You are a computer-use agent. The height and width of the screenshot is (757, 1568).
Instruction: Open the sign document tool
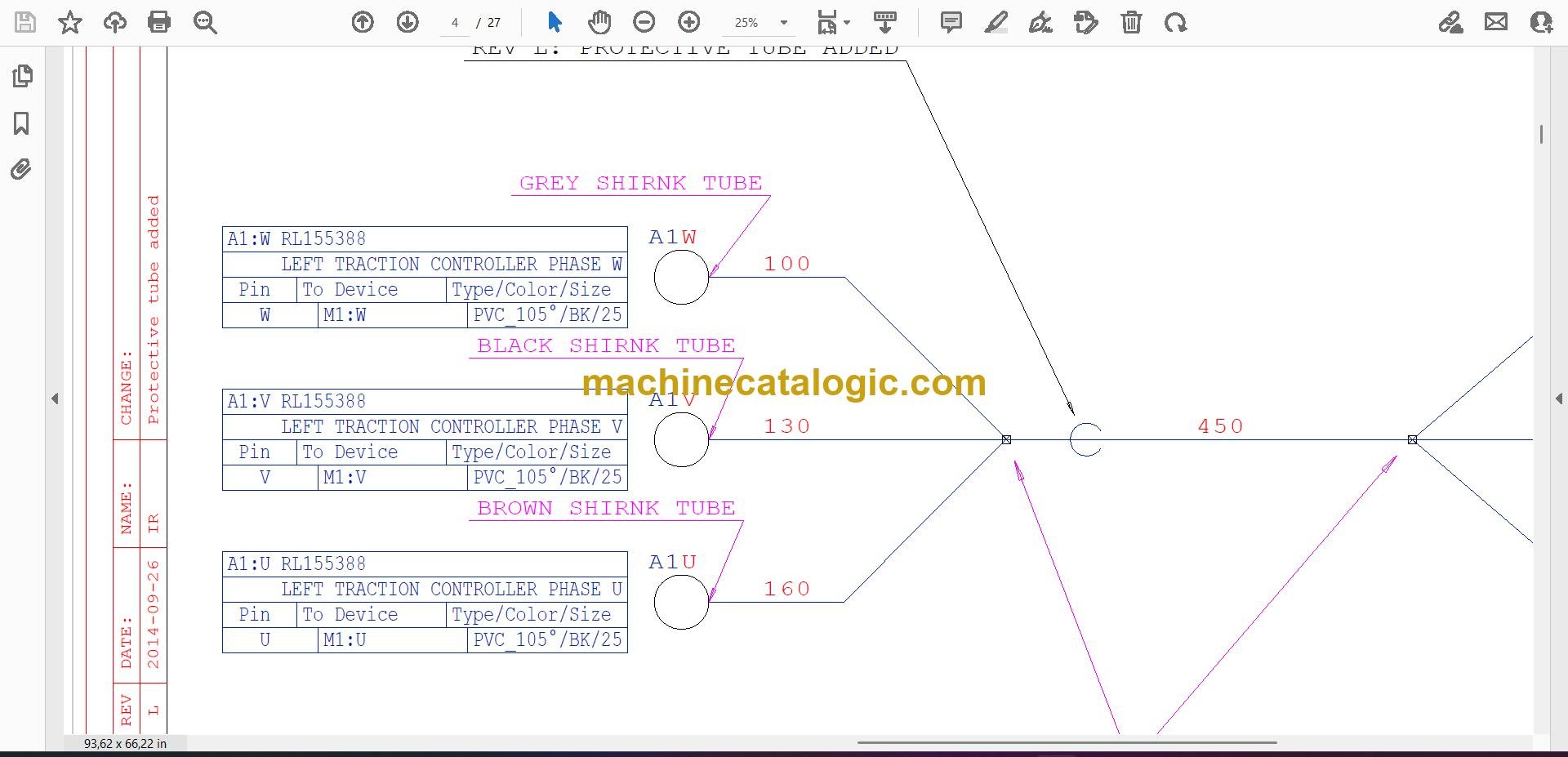pyautogui.click(x=1040, y=22)
